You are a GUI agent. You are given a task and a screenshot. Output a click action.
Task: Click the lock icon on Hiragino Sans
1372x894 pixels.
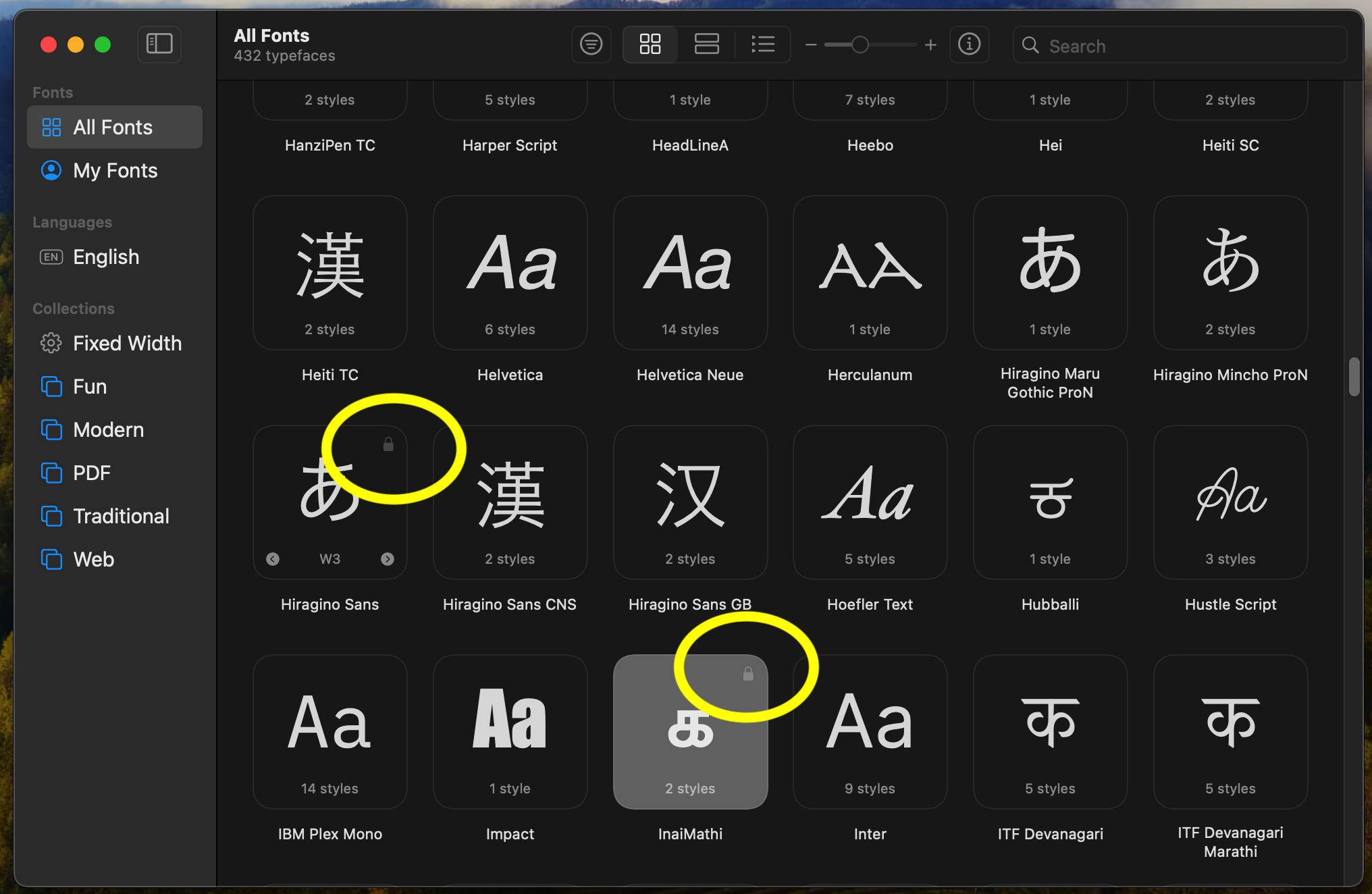[x=388, y=444]
